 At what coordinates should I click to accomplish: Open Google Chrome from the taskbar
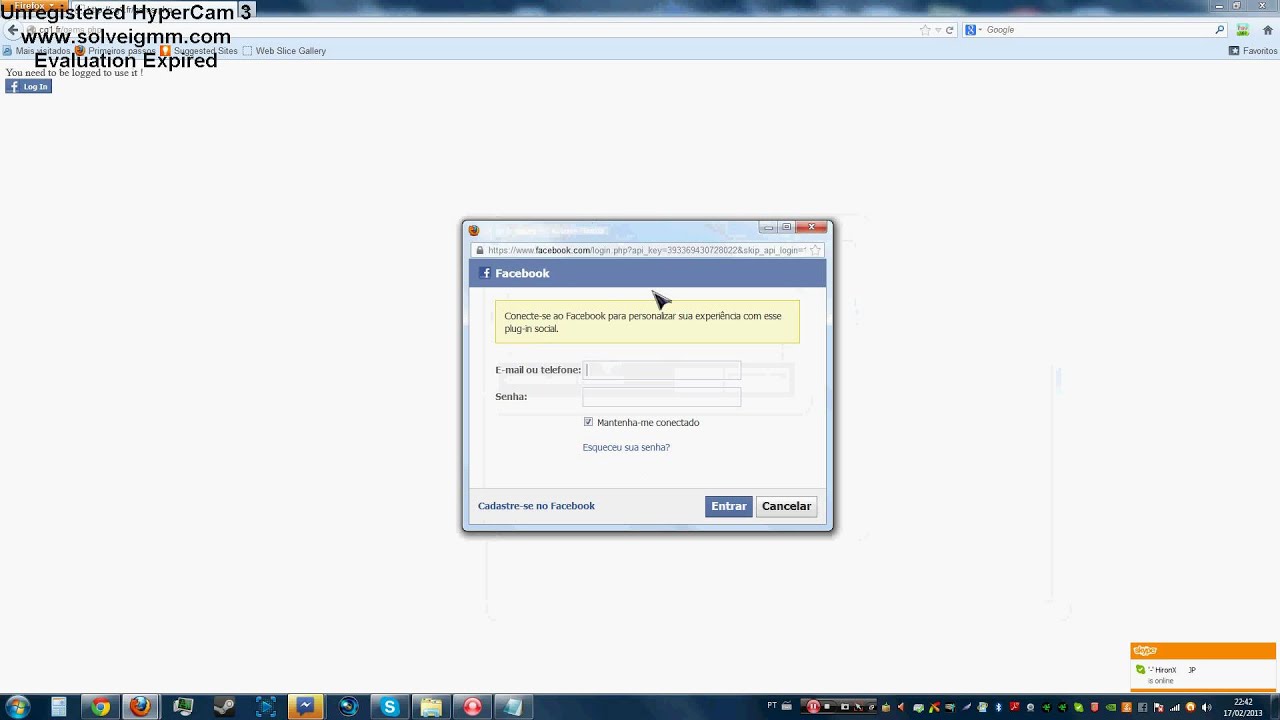point(100,707)
